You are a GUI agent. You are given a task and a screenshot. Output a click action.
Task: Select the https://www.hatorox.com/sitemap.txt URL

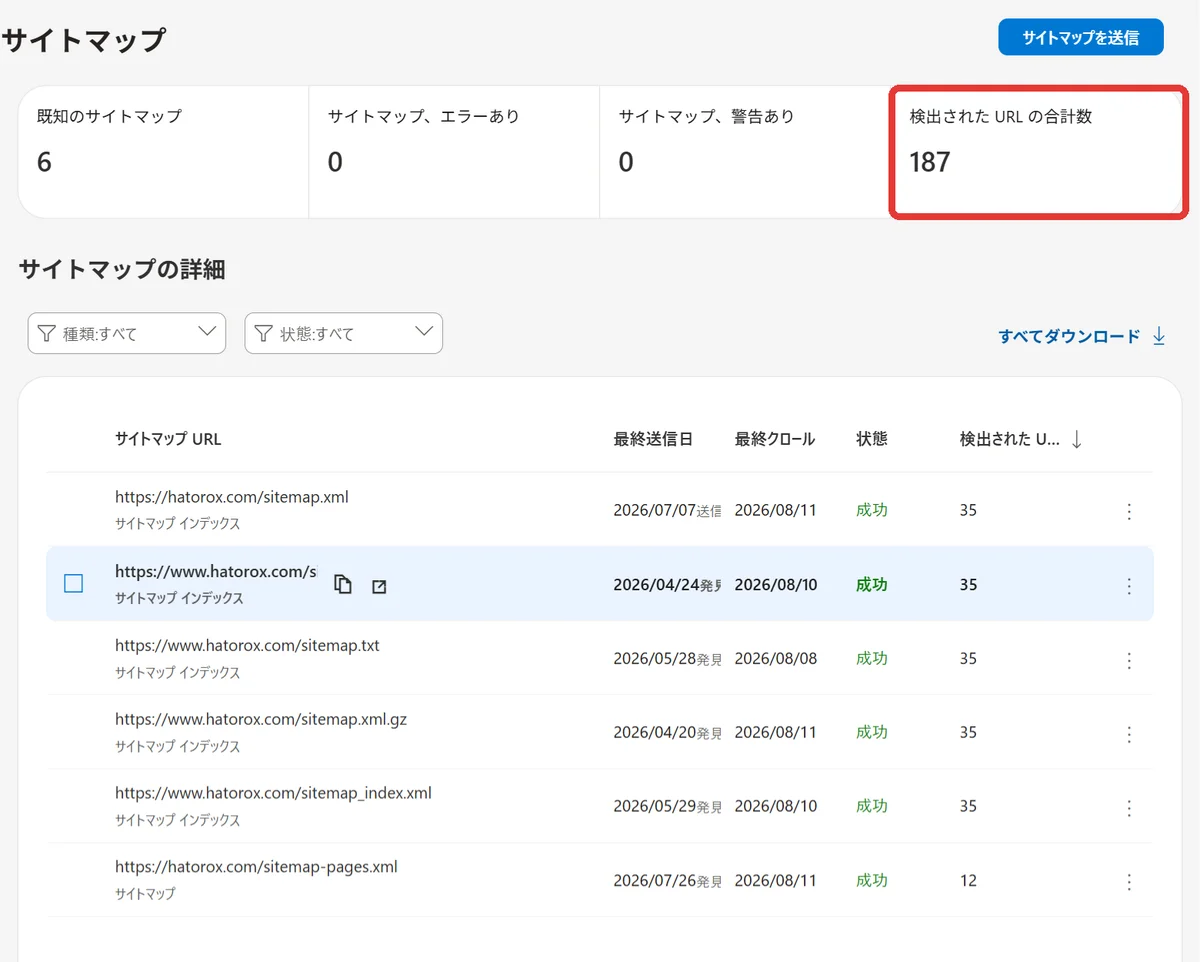pyautogui.click(x=247, y=646)
